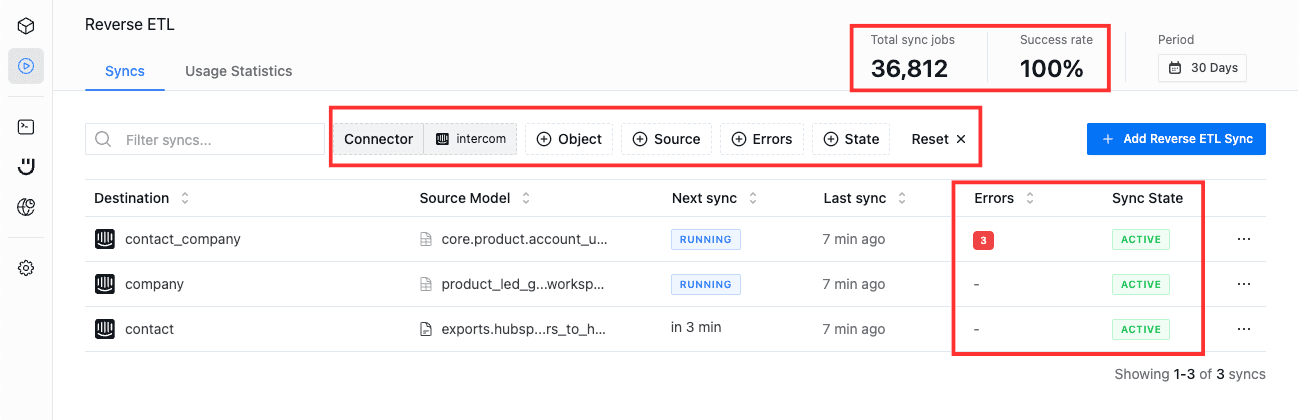
Task: Click the connector plug icon in sidebar
Action: [x=26, y=167]
